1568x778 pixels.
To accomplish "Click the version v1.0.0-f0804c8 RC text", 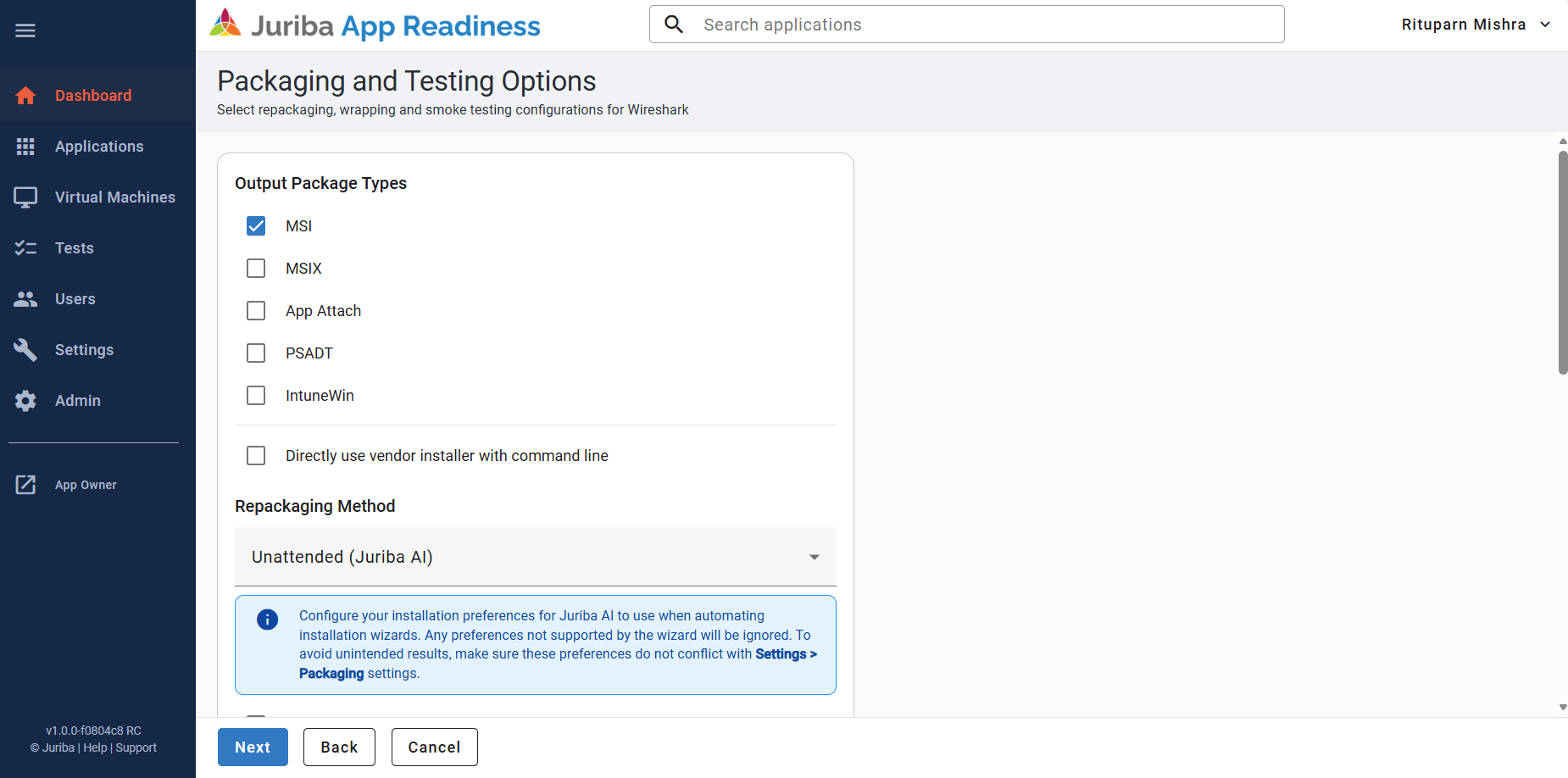I will [x=94, y=731].
